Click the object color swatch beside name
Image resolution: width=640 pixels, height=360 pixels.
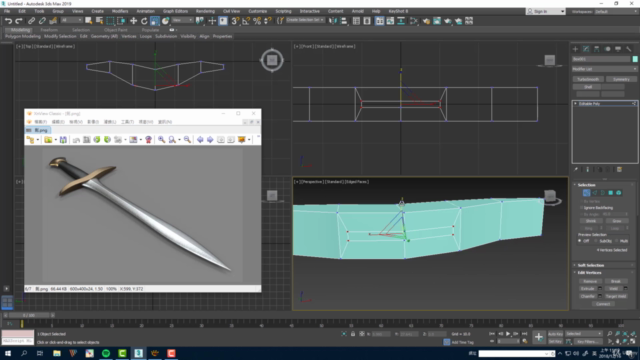tap(635, 59)
